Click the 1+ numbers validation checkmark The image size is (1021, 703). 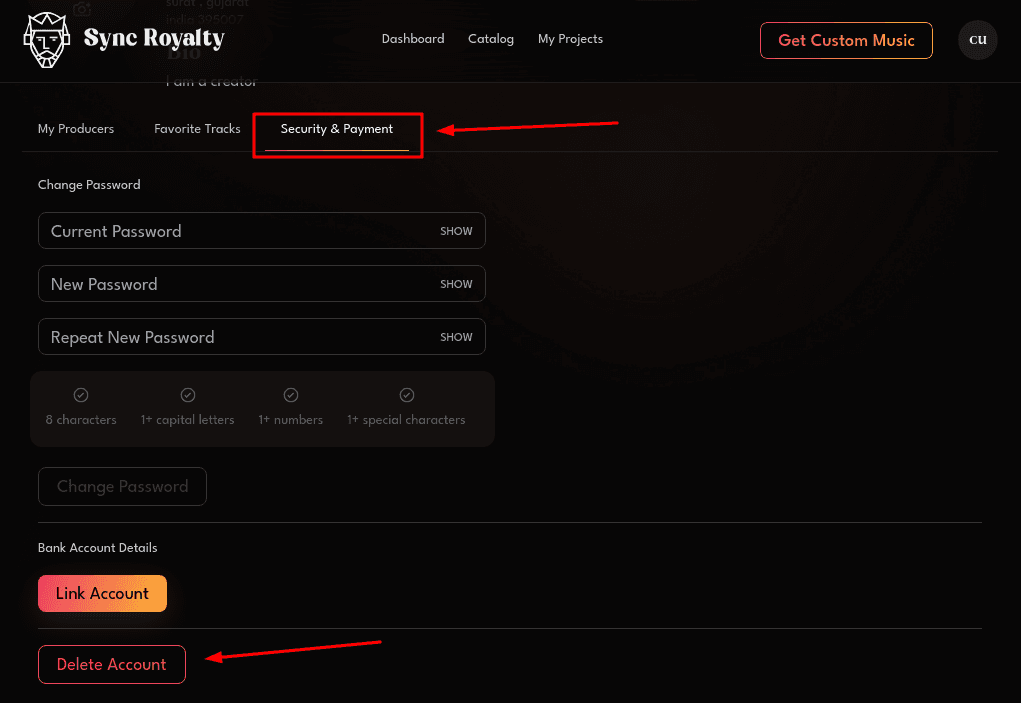290,395
